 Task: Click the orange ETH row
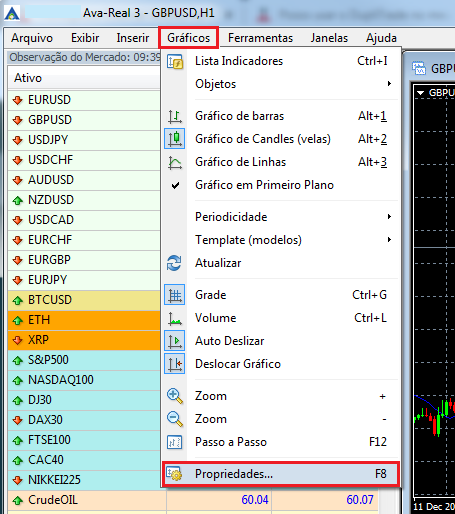(x=84, y=320)
